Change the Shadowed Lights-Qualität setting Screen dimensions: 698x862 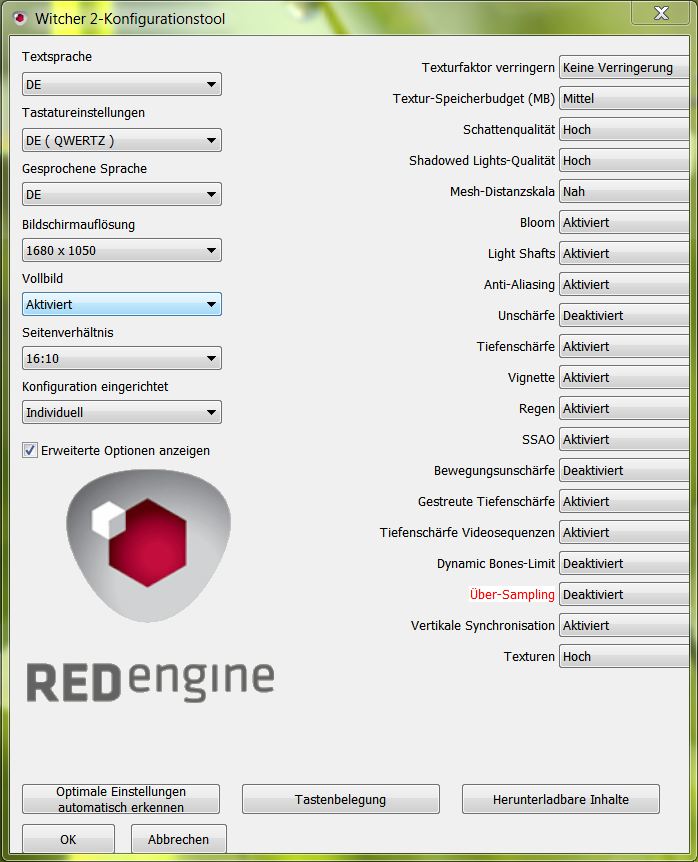pos(624,161)
